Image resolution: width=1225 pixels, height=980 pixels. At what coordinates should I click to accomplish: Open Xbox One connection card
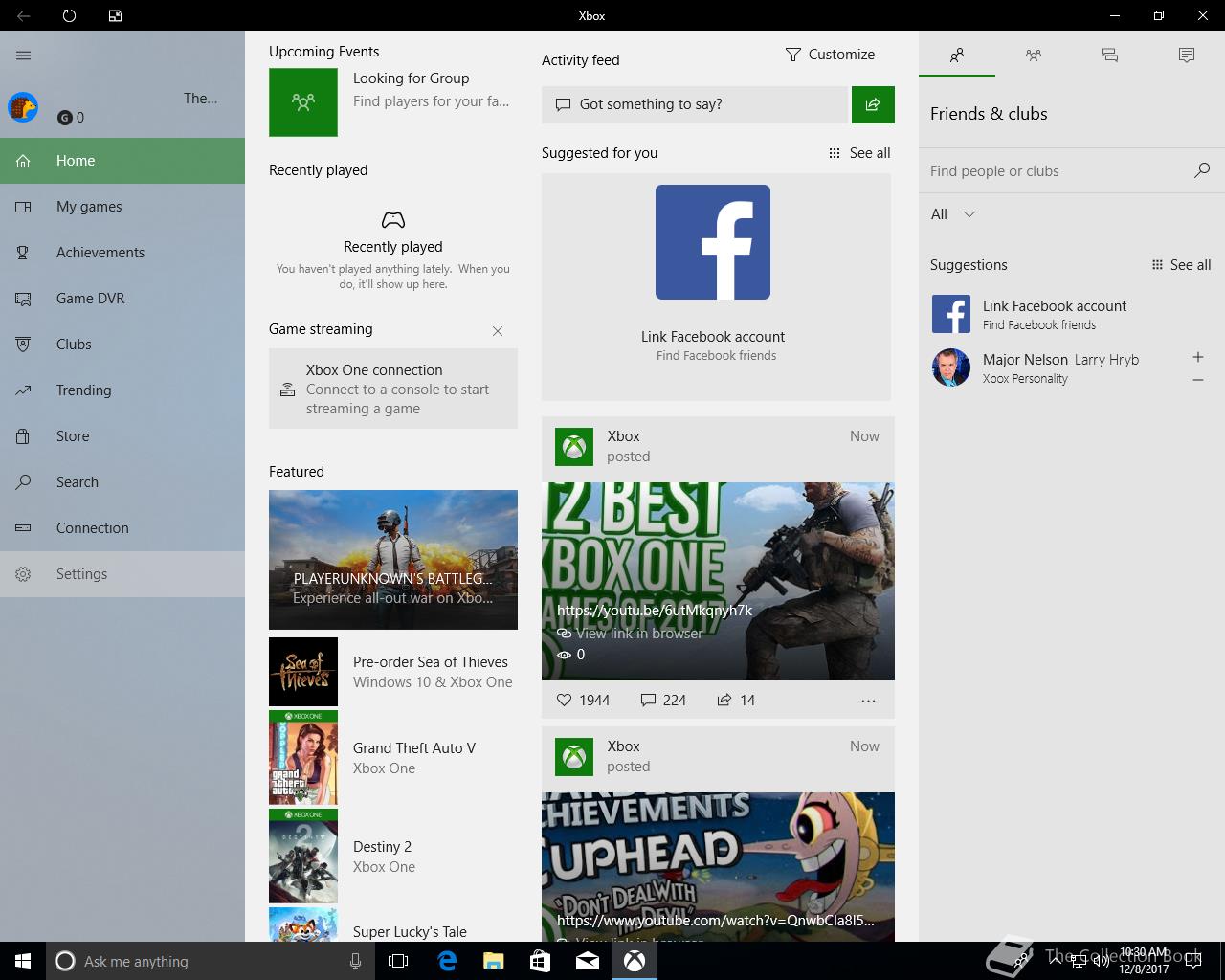[x=393, y=389]
